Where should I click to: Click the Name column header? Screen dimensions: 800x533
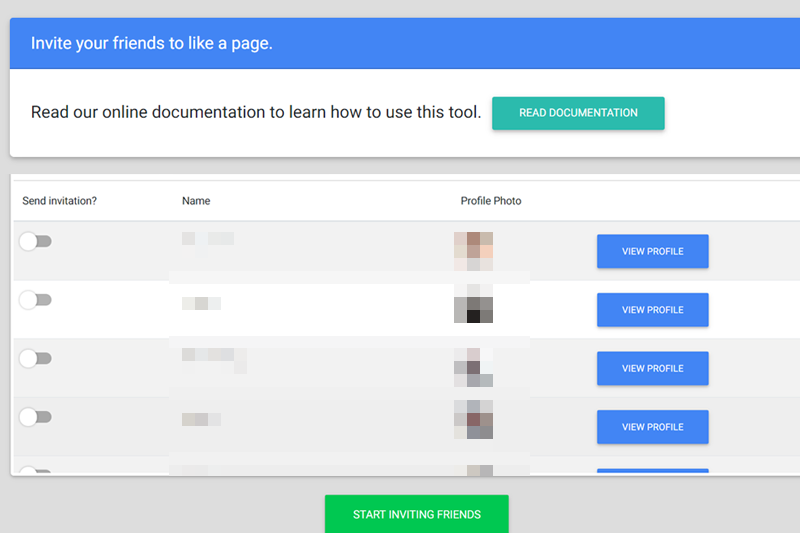click(x=196, y=201)
